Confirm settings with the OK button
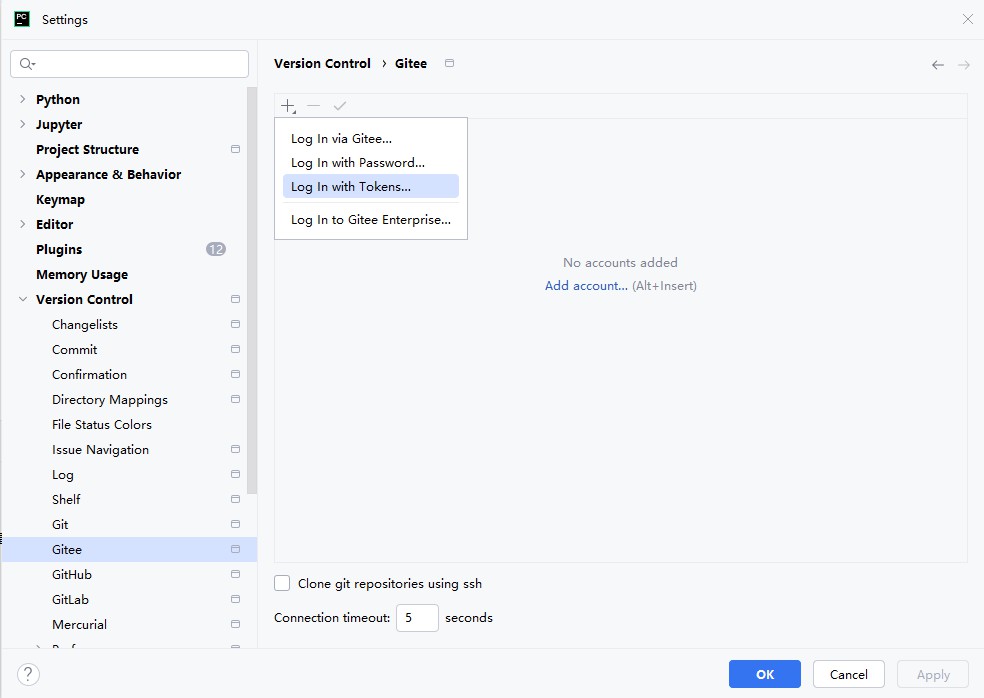Image resolution: width=984 pixels, height=698 pixels. pyautogui.click(x=764, y=674)
